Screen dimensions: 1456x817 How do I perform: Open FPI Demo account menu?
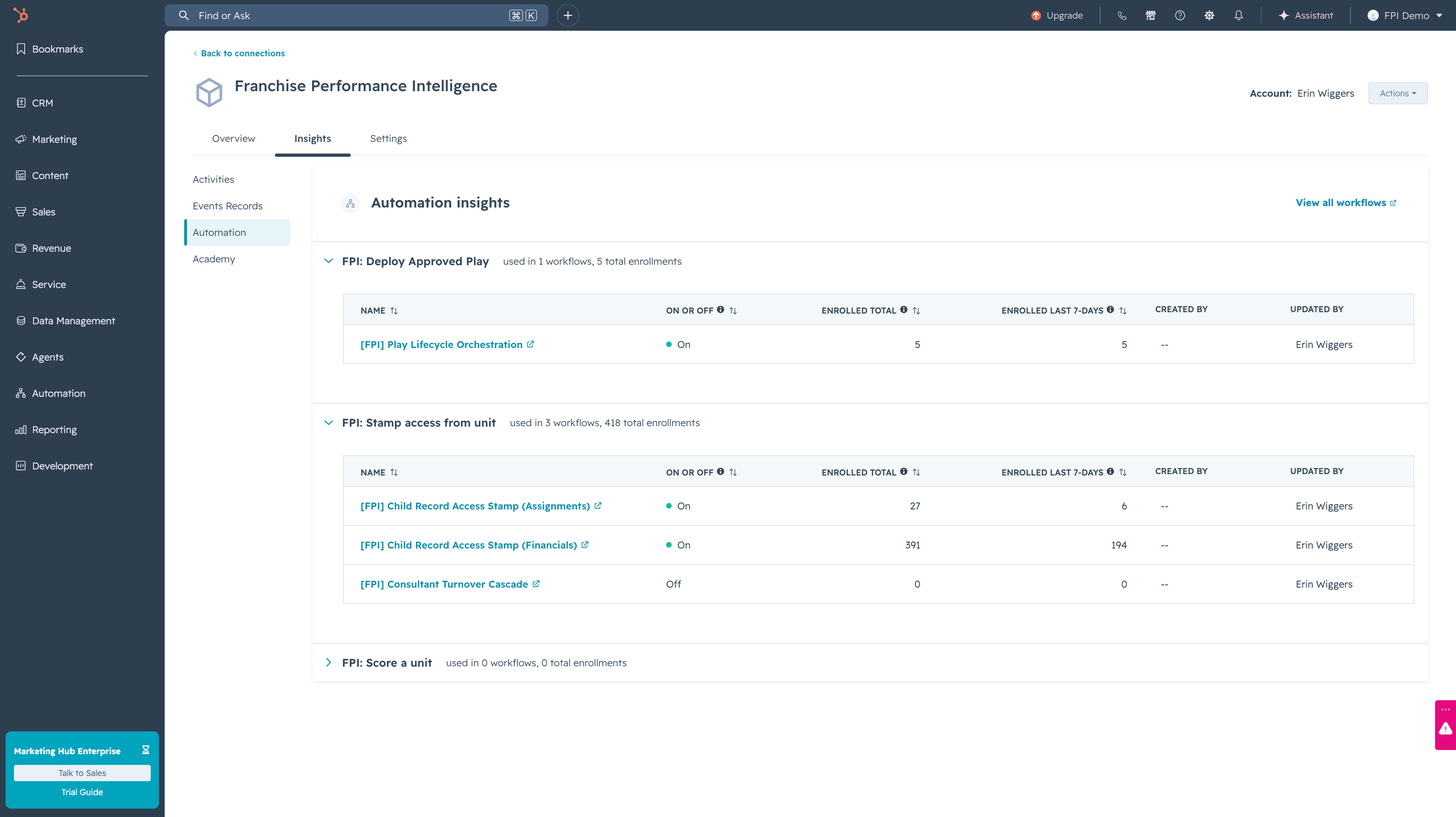tap(1405, 16)
